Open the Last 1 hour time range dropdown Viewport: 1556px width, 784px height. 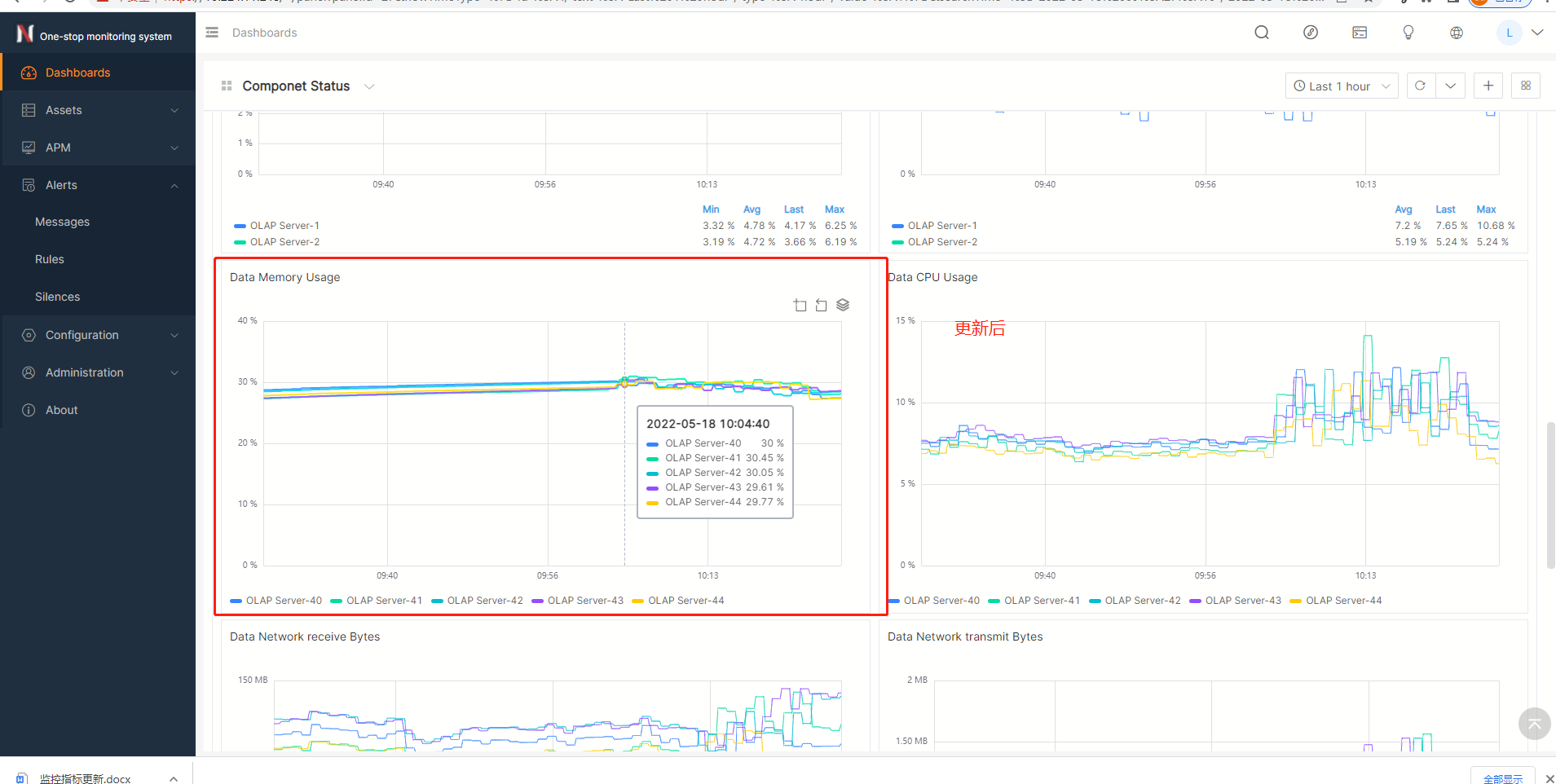[1341, 86]
